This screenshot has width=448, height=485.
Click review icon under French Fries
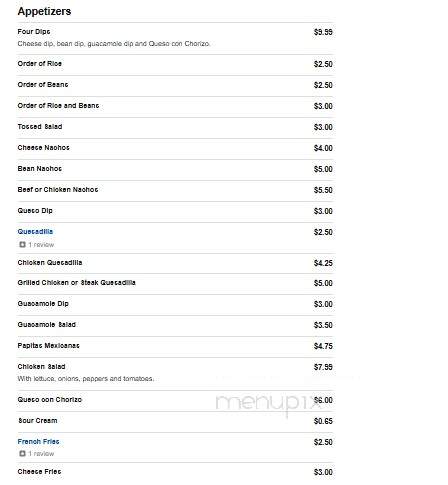tap(22, 454)
